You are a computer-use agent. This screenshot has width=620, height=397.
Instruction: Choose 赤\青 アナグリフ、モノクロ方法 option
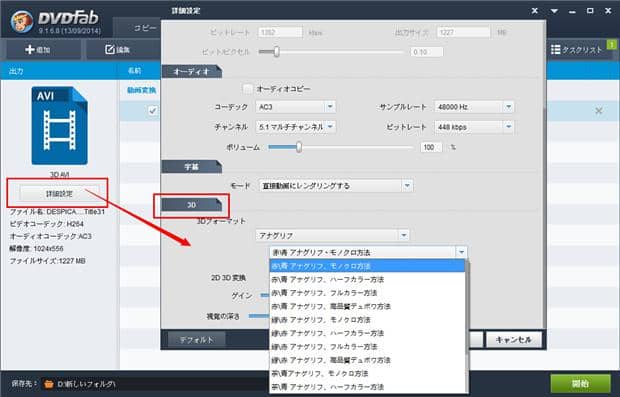367,266
